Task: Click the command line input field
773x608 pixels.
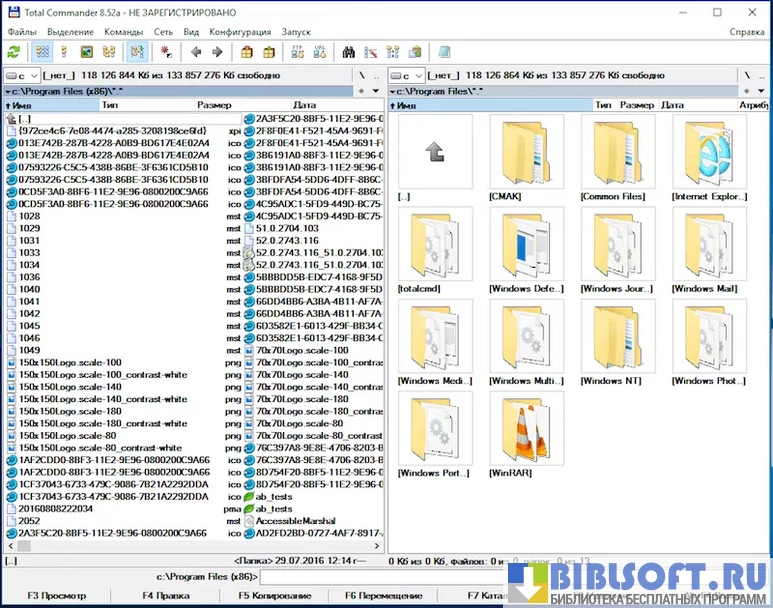Action: (x=380, y=577)
